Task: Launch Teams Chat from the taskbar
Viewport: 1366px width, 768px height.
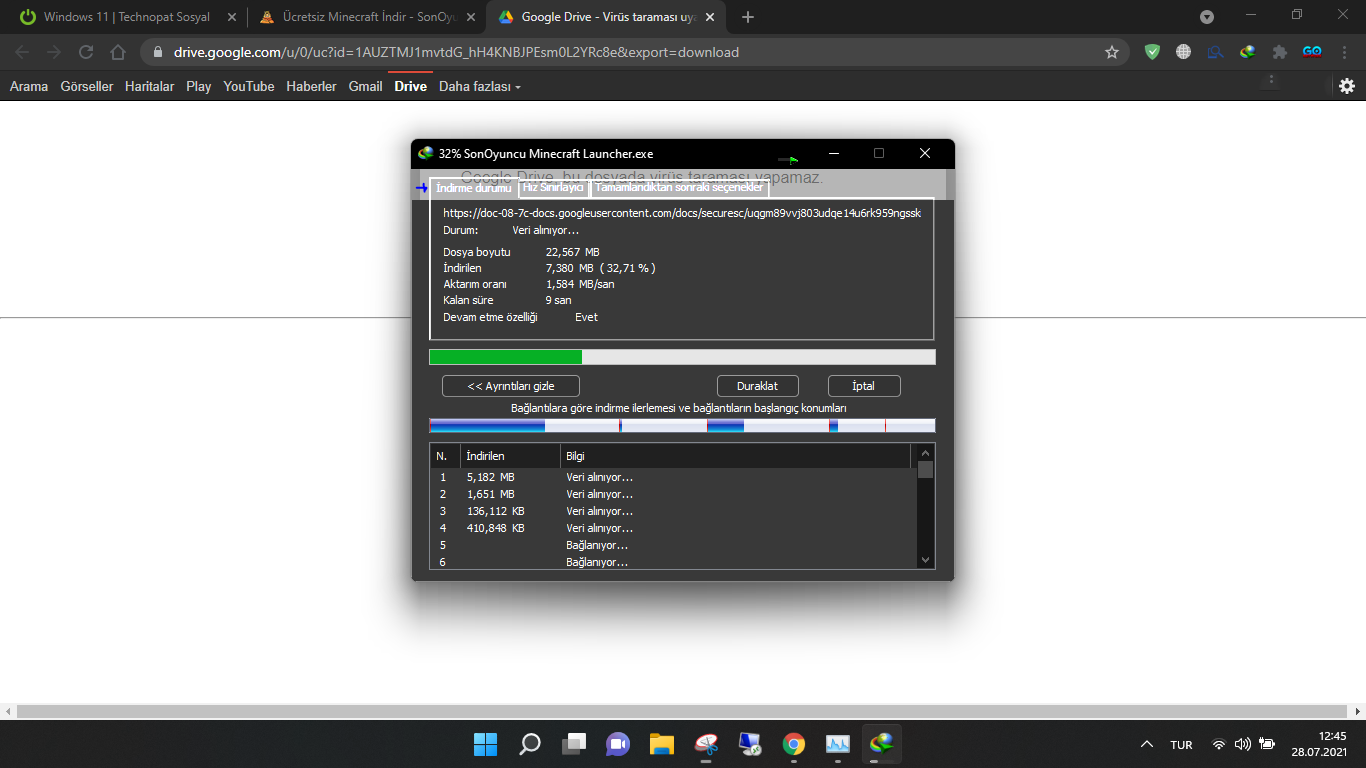Action: 618,744
